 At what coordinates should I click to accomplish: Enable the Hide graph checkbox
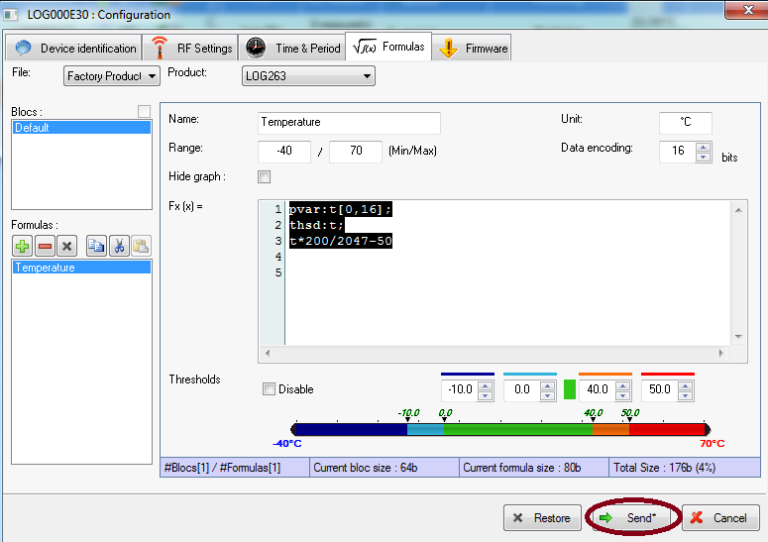(264, 177)
